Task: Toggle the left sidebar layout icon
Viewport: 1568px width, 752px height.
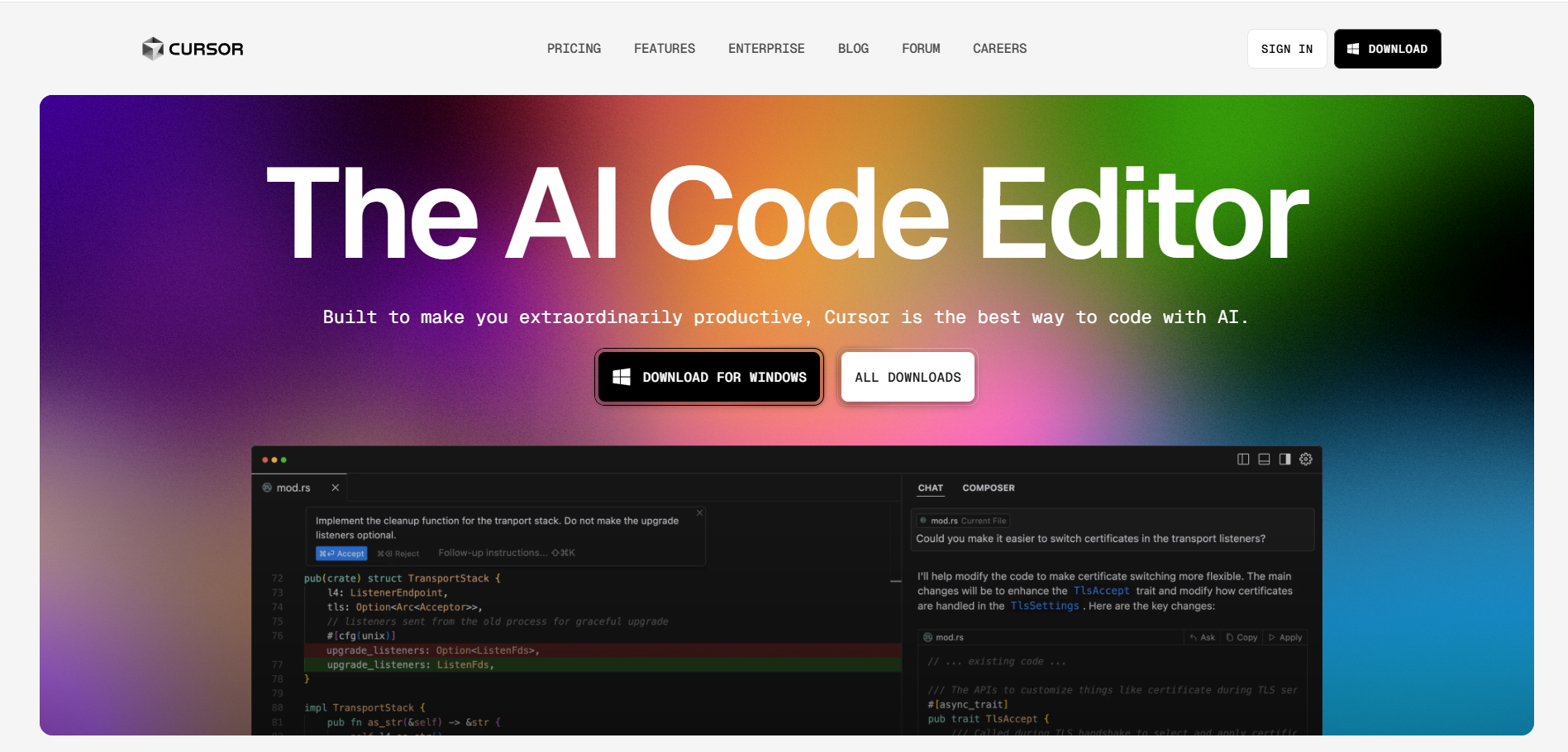Action: pyautogui.click(x=1243, y=459)
